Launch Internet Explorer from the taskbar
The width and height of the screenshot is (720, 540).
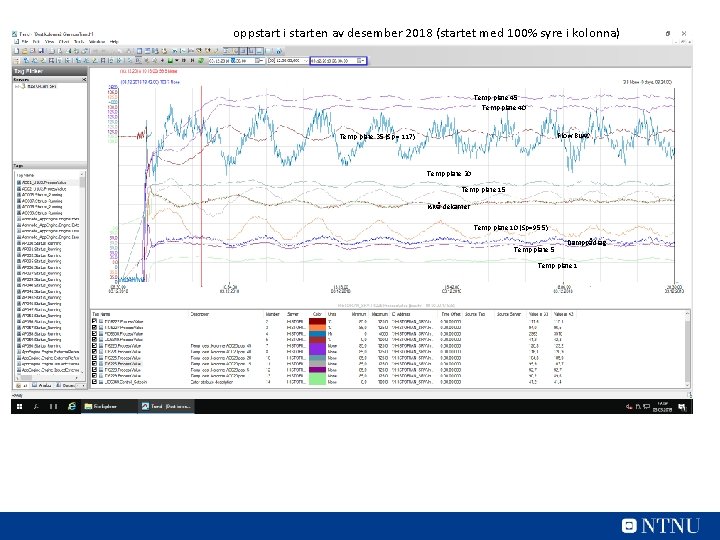pyautogui.click(x=72, y=406)
